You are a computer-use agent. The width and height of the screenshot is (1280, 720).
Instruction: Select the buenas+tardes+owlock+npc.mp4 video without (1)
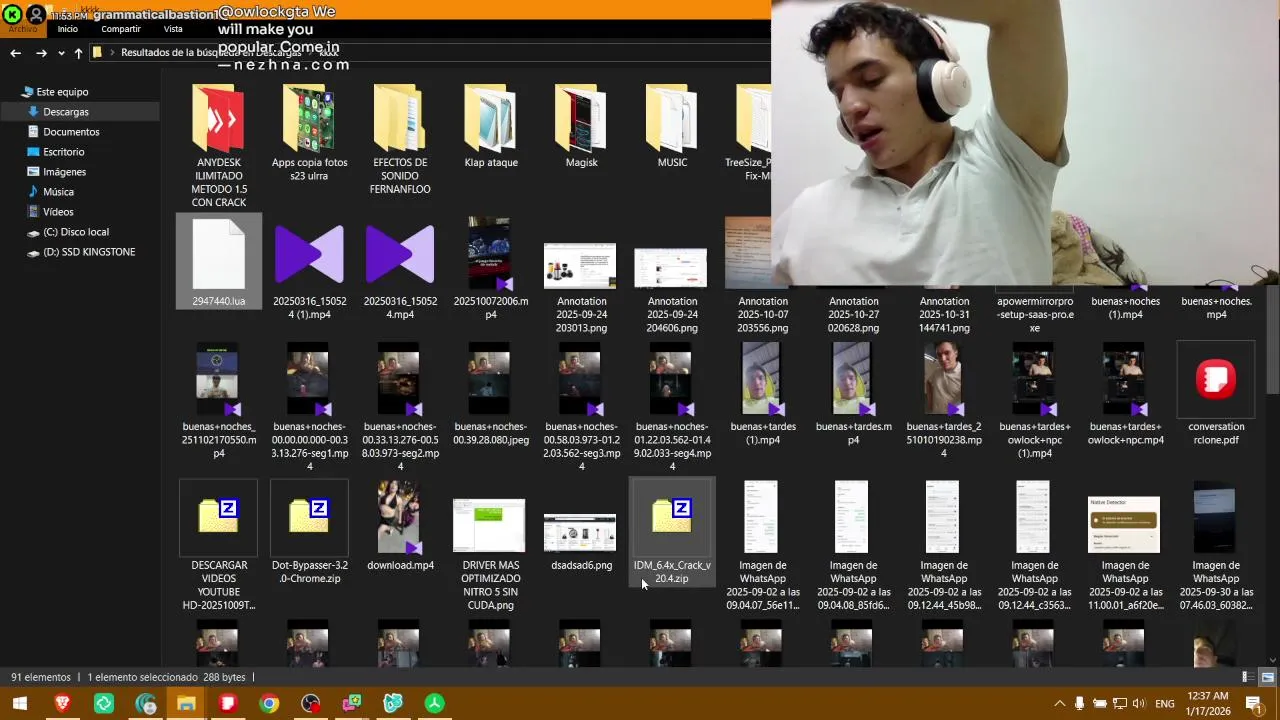tap(1125, 396)
